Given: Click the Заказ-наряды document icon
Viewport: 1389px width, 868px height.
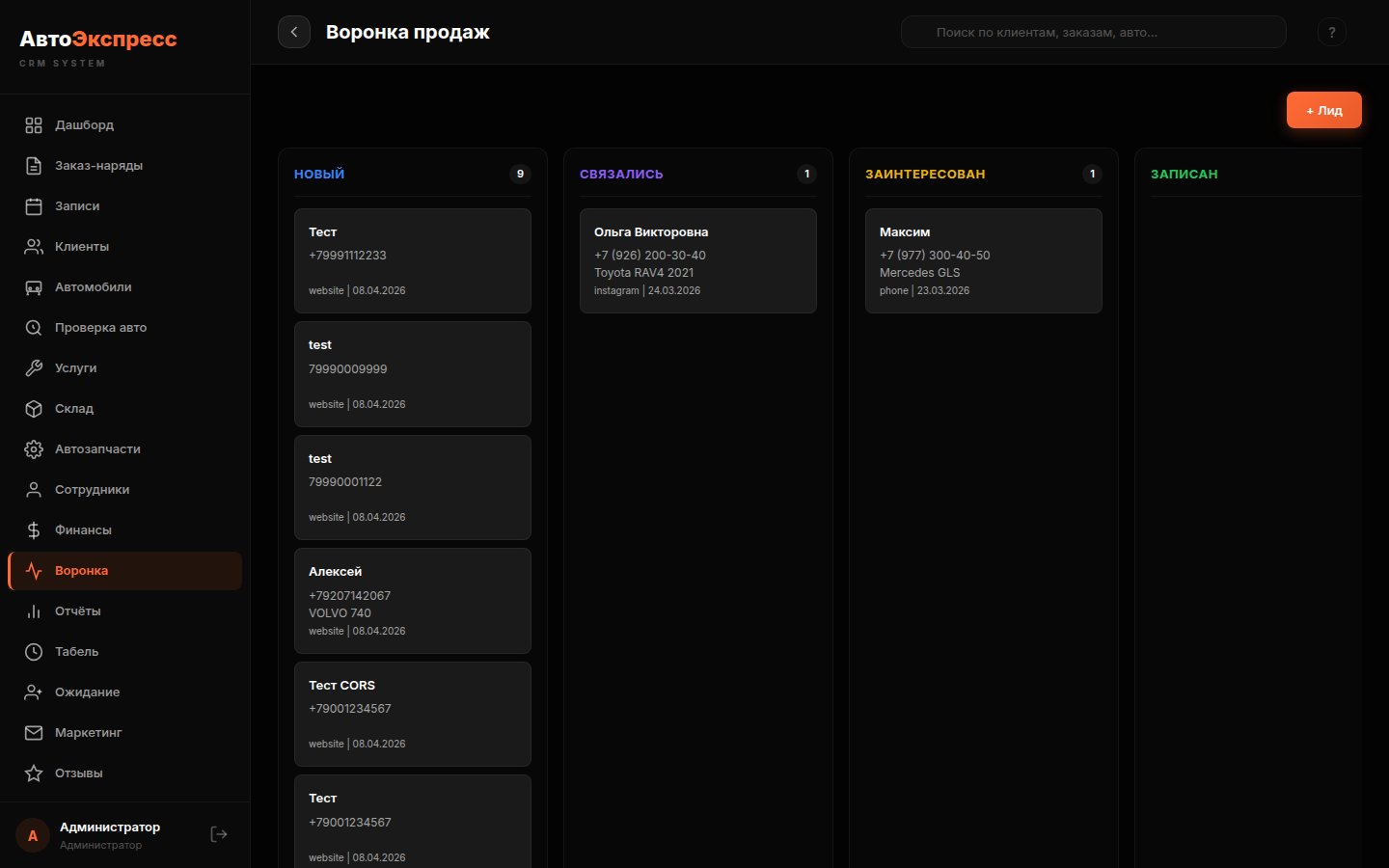Looking at the screenshot, I should click(34, 165).
